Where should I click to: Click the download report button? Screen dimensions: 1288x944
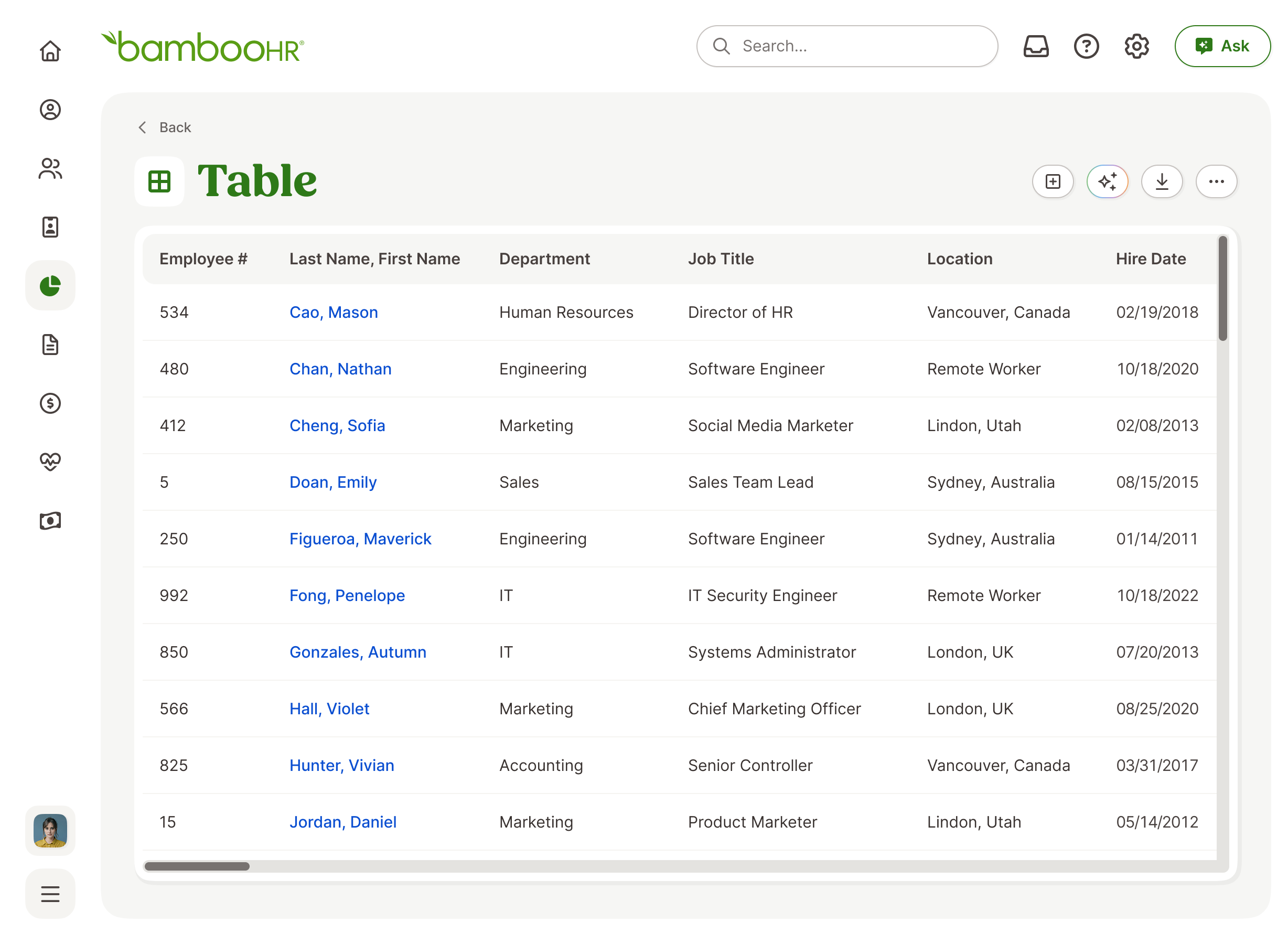tap(1162, 181)
